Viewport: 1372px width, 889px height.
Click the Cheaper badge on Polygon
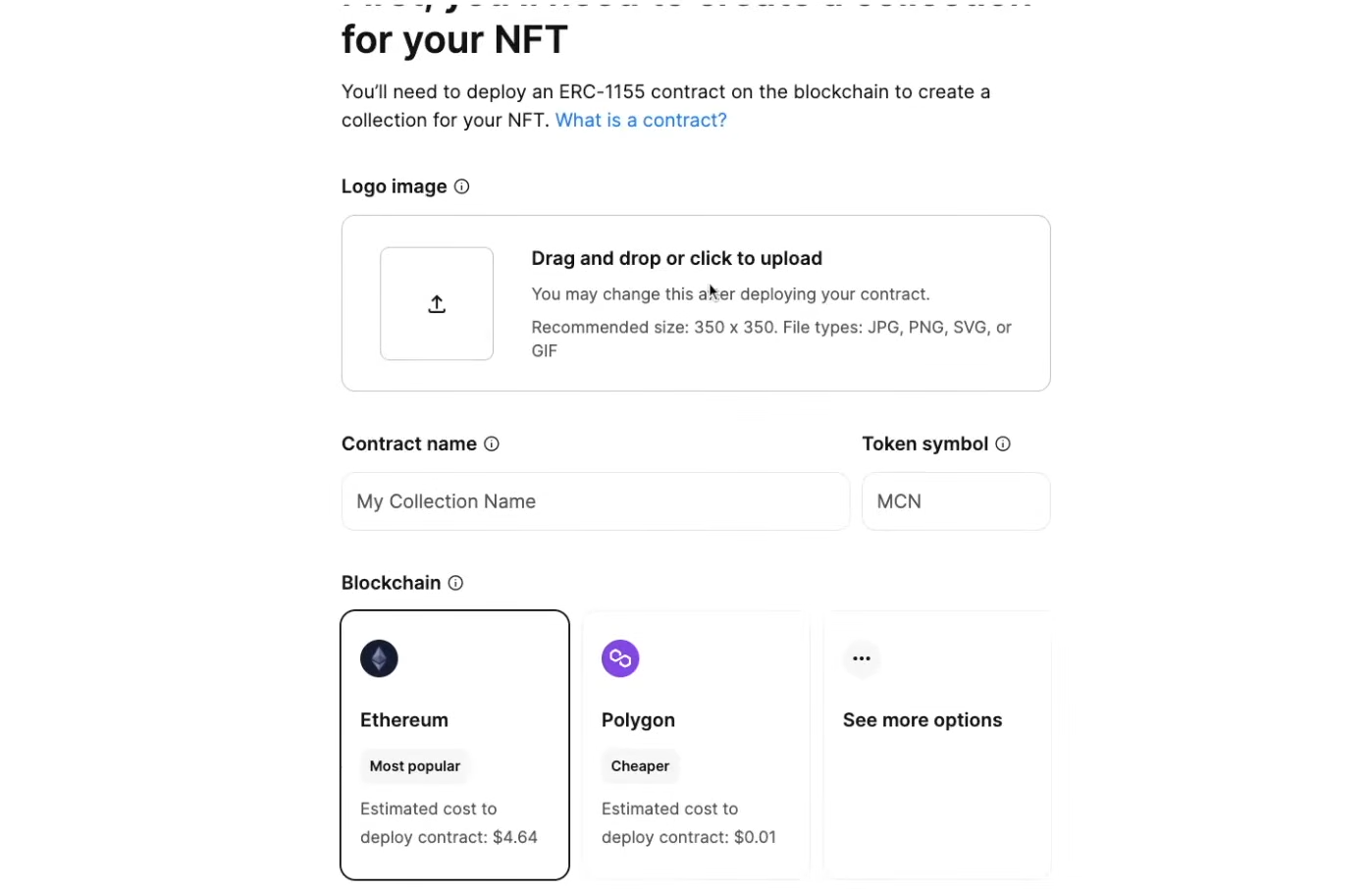pos(640,766)
